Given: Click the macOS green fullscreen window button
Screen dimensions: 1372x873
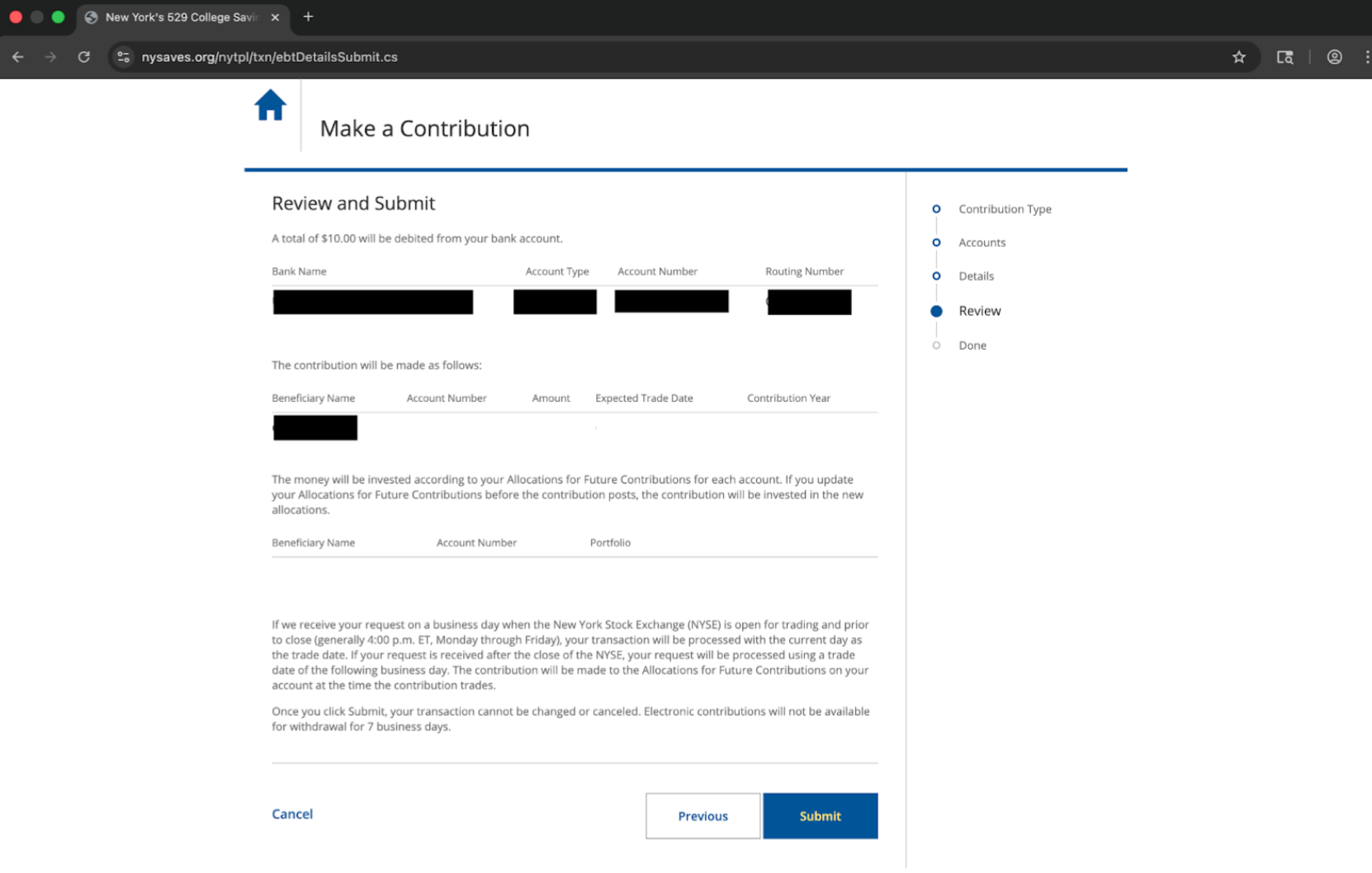Looking at the screenshot, I should point(58,17).
